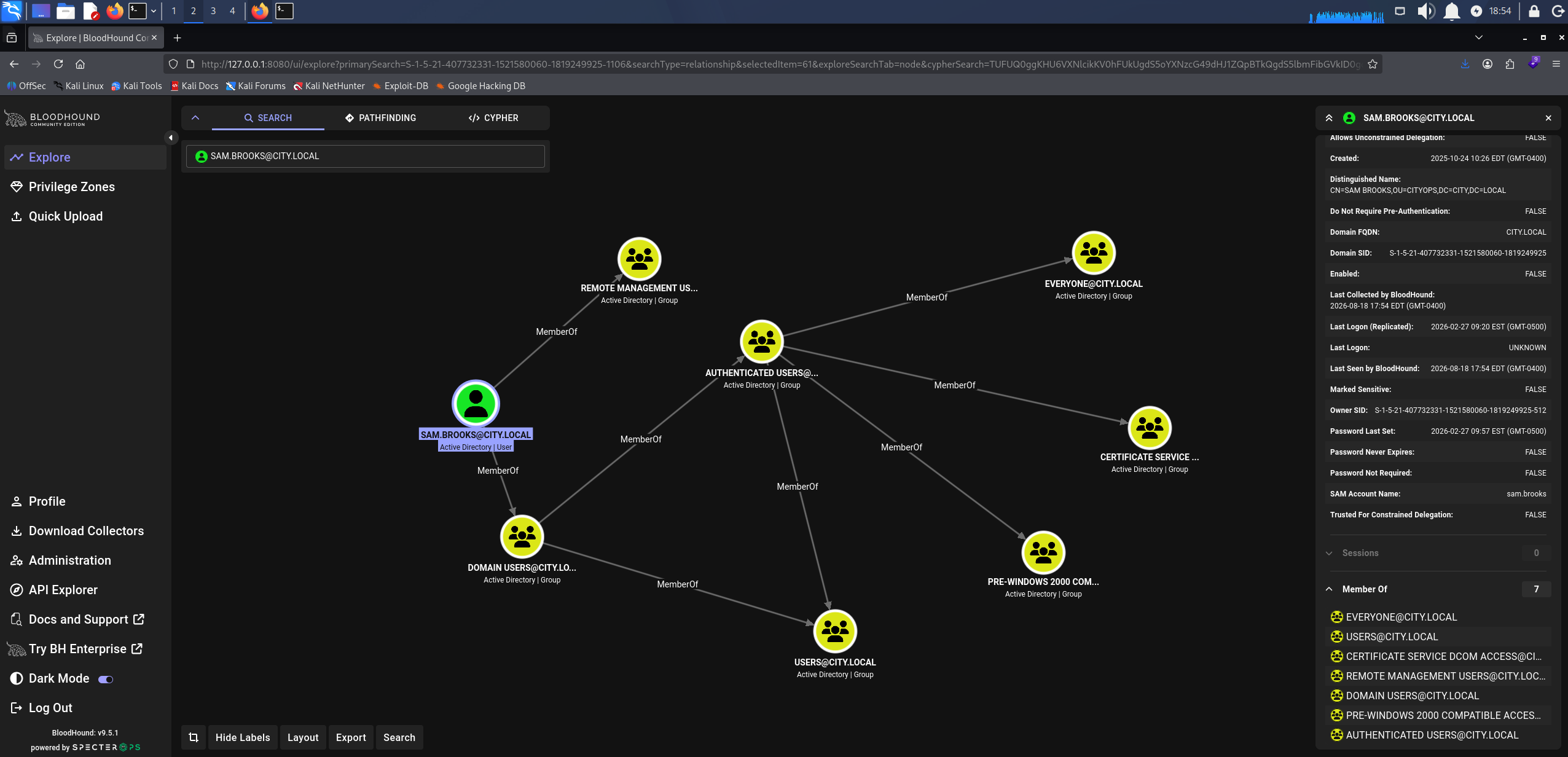The width and height of the screenshot is (1568, 757).
Task: Select the EVERYONE@CITY.LOCAL group node
Action: 1094,253
